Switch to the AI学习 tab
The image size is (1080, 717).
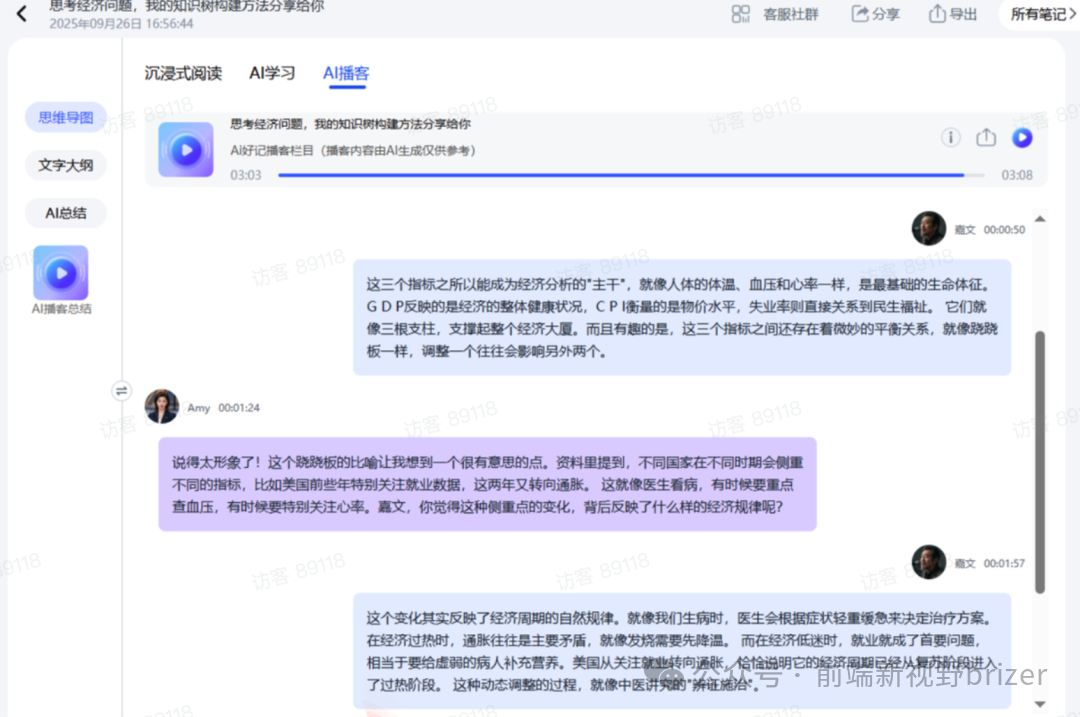pyautogui.click(x=271, y=73)
